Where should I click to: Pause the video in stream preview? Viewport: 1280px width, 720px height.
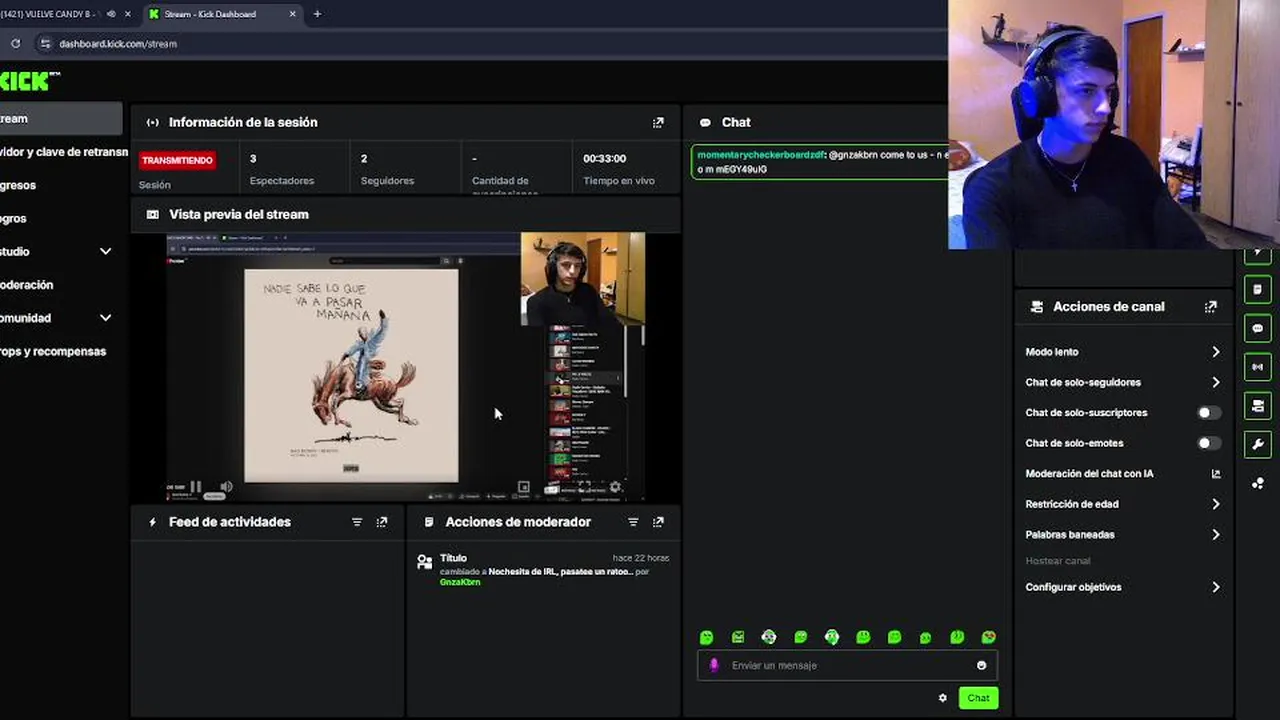[196, 487]
